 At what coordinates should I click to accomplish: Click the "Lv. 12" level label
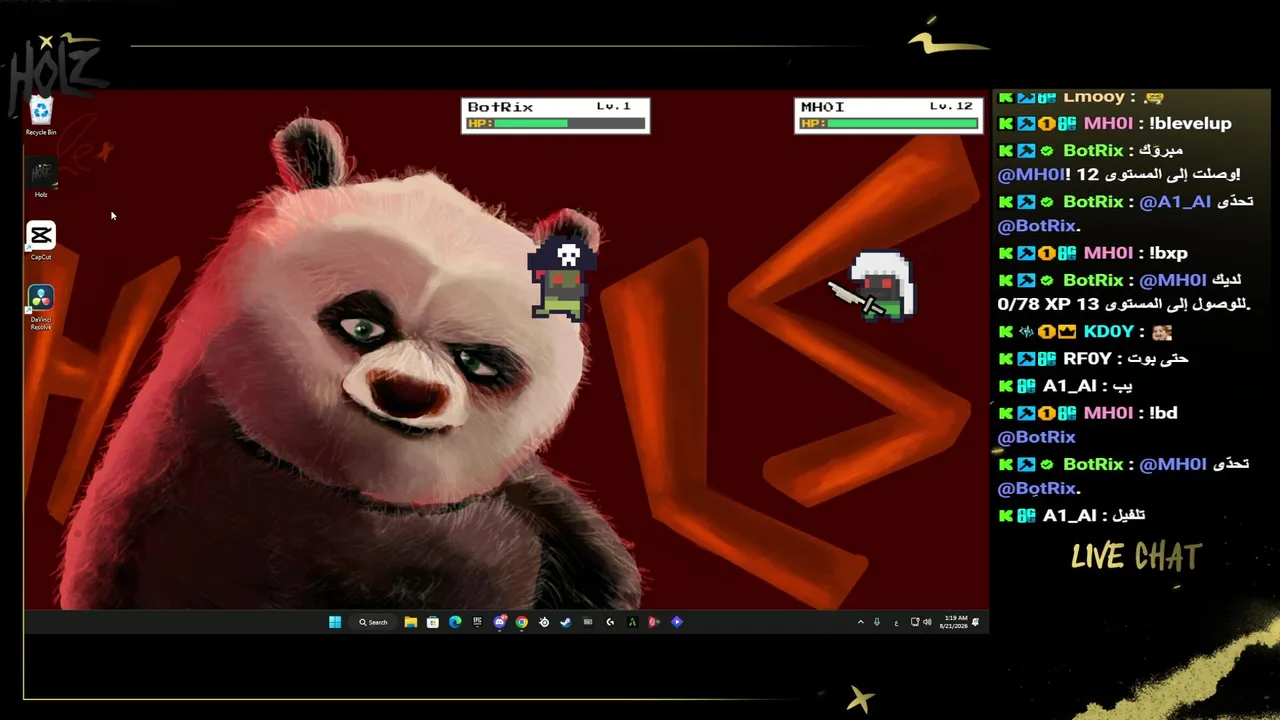coord(951,106)
